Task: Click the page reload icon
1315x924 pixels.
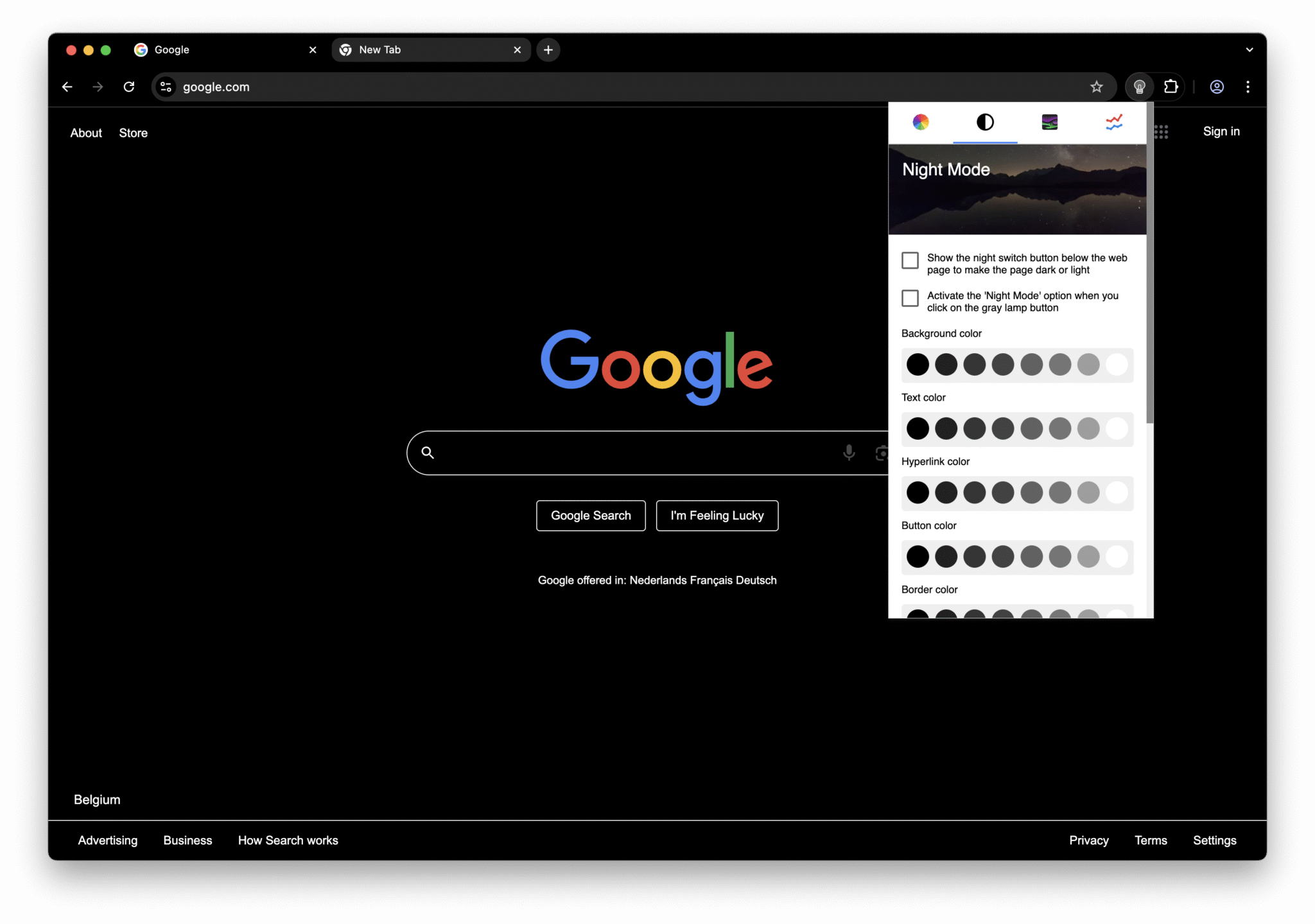Action: pos(129,87)
